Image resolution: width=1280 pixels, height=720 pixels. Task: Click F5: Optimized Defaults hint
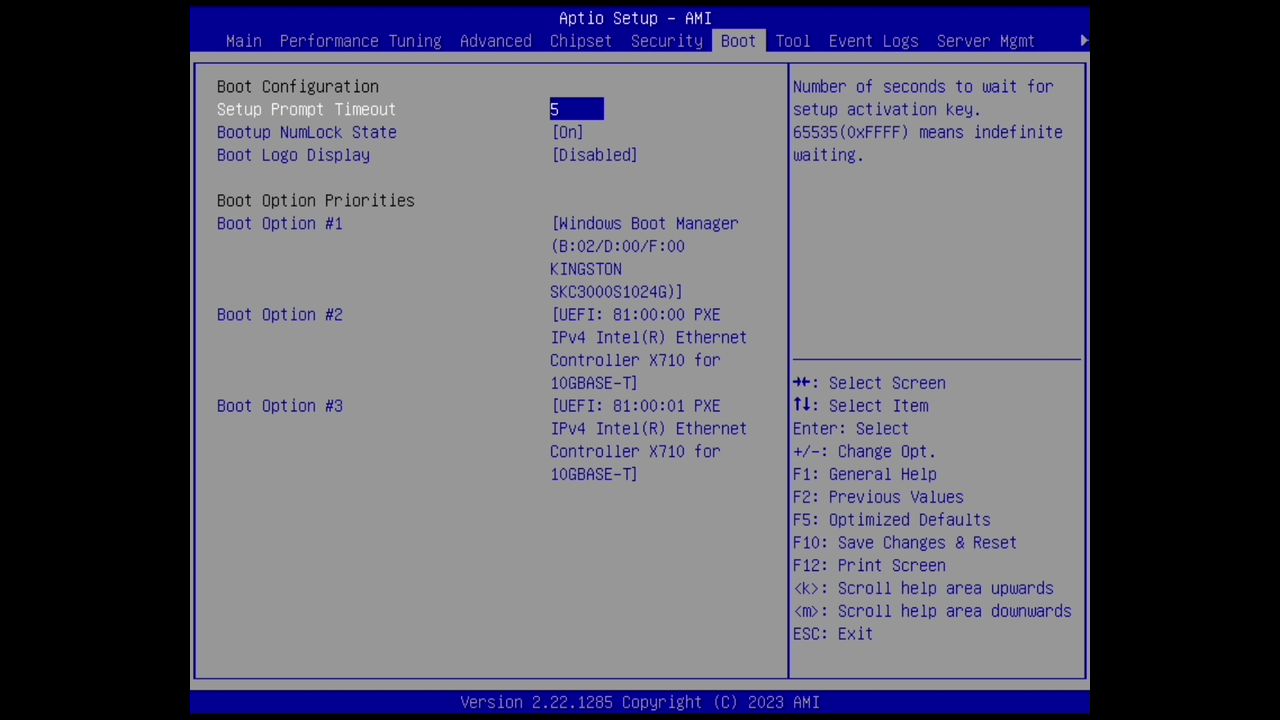[x=891, y=520]
